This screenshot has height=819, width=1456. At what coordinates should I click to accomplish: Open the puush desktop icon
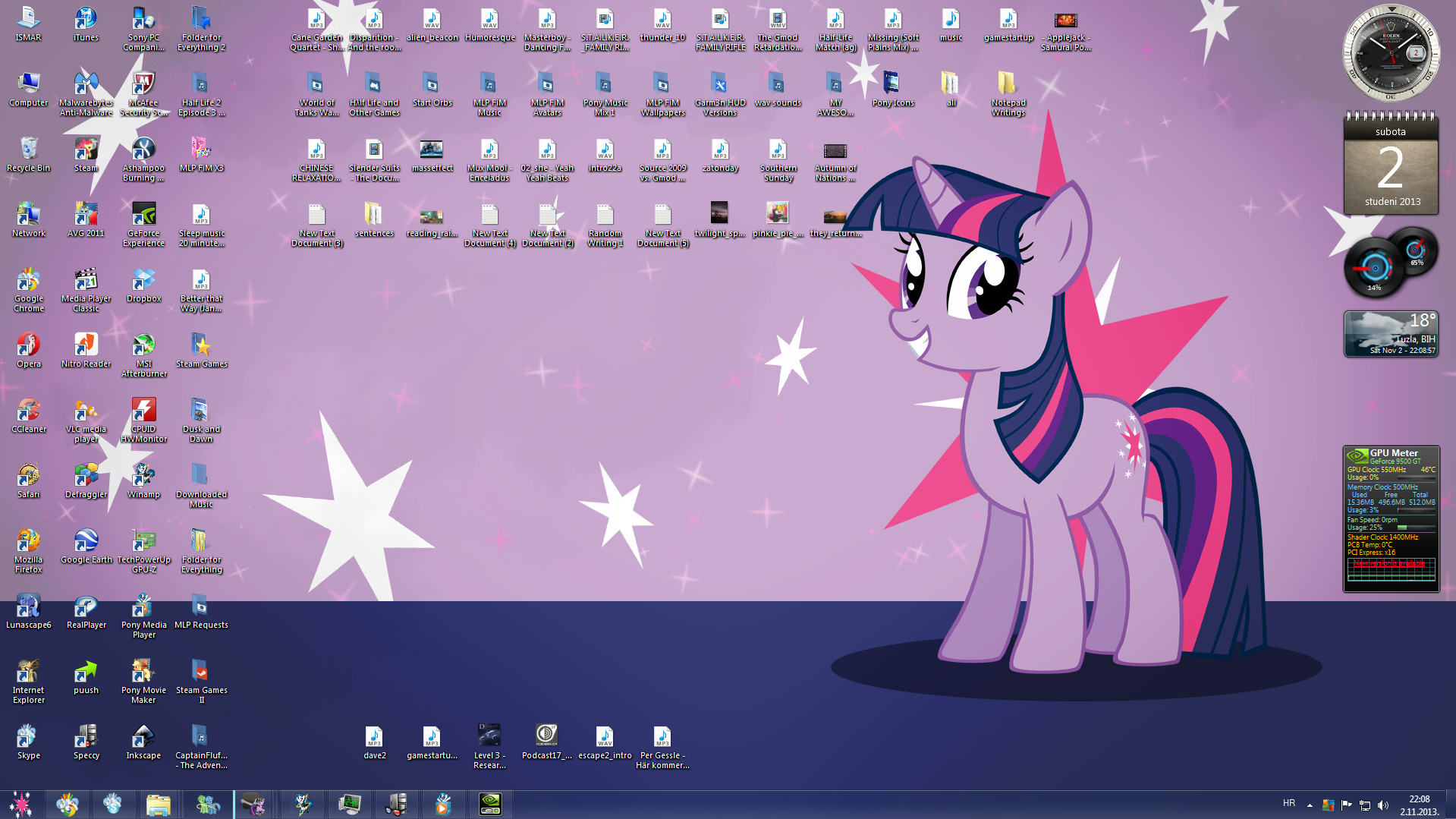[x=86, y=677]
